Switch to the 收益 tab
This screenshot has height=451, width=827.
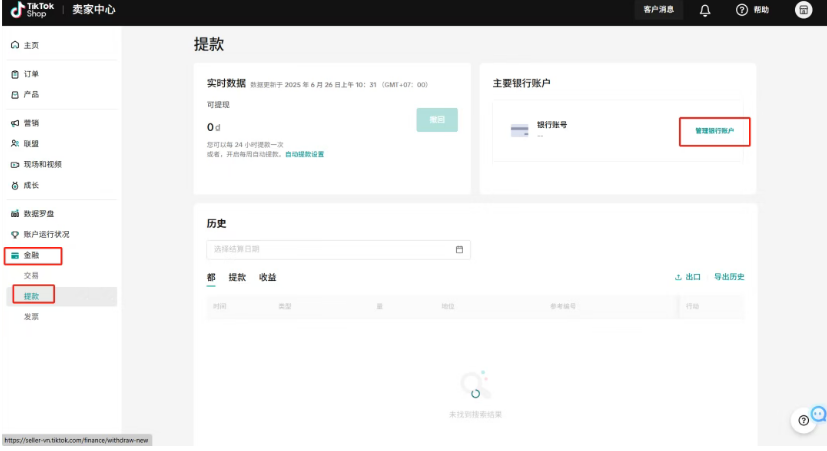tap(267, 277)
